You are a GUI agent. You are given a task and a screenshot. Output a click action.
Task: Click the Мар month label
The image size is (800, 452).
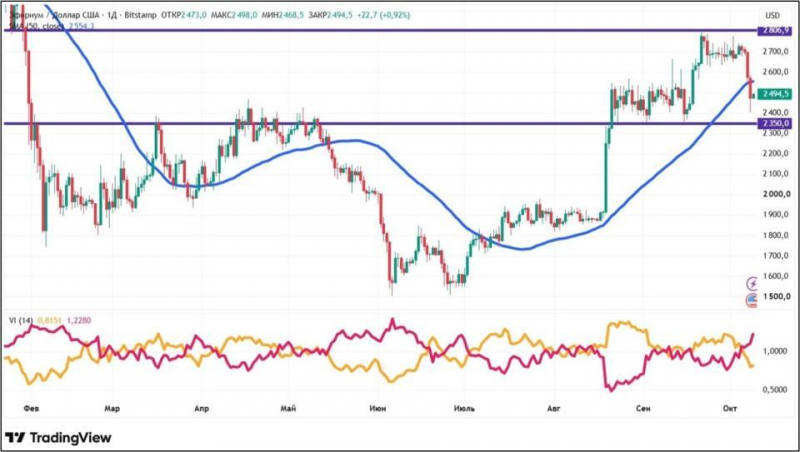pyautogui.click(x=112, y=408)
